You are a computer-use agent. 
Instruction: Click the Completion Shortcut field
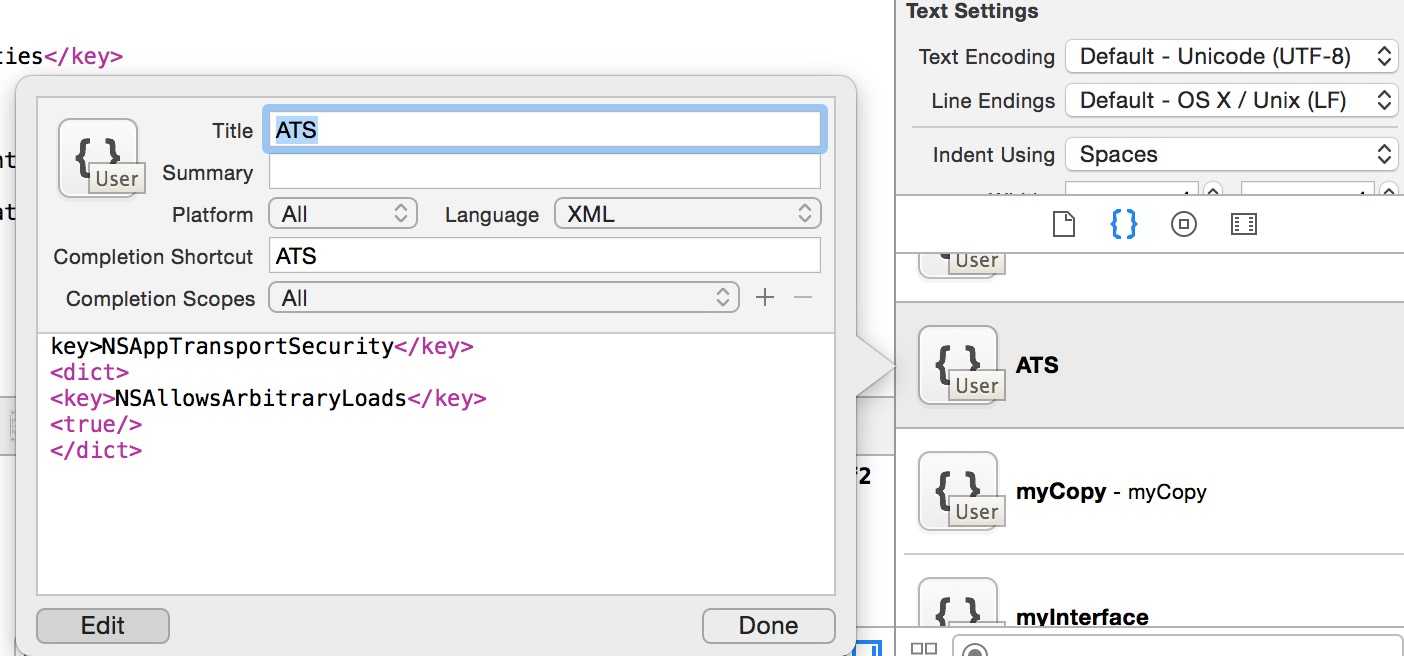pos(545,256)
